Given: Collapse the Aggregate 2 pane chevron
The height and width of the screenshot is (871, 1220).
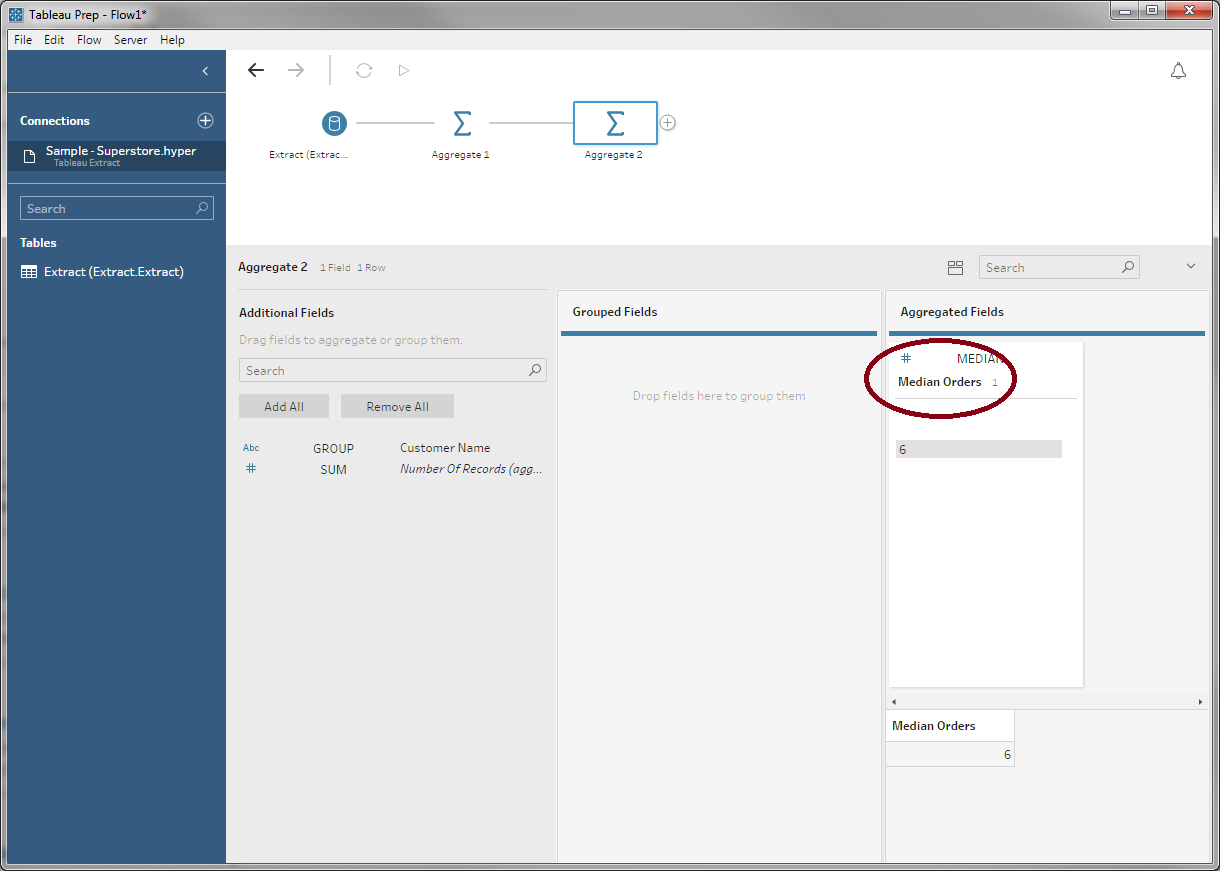Looking at the screenshot, I should click(1190, 267).
